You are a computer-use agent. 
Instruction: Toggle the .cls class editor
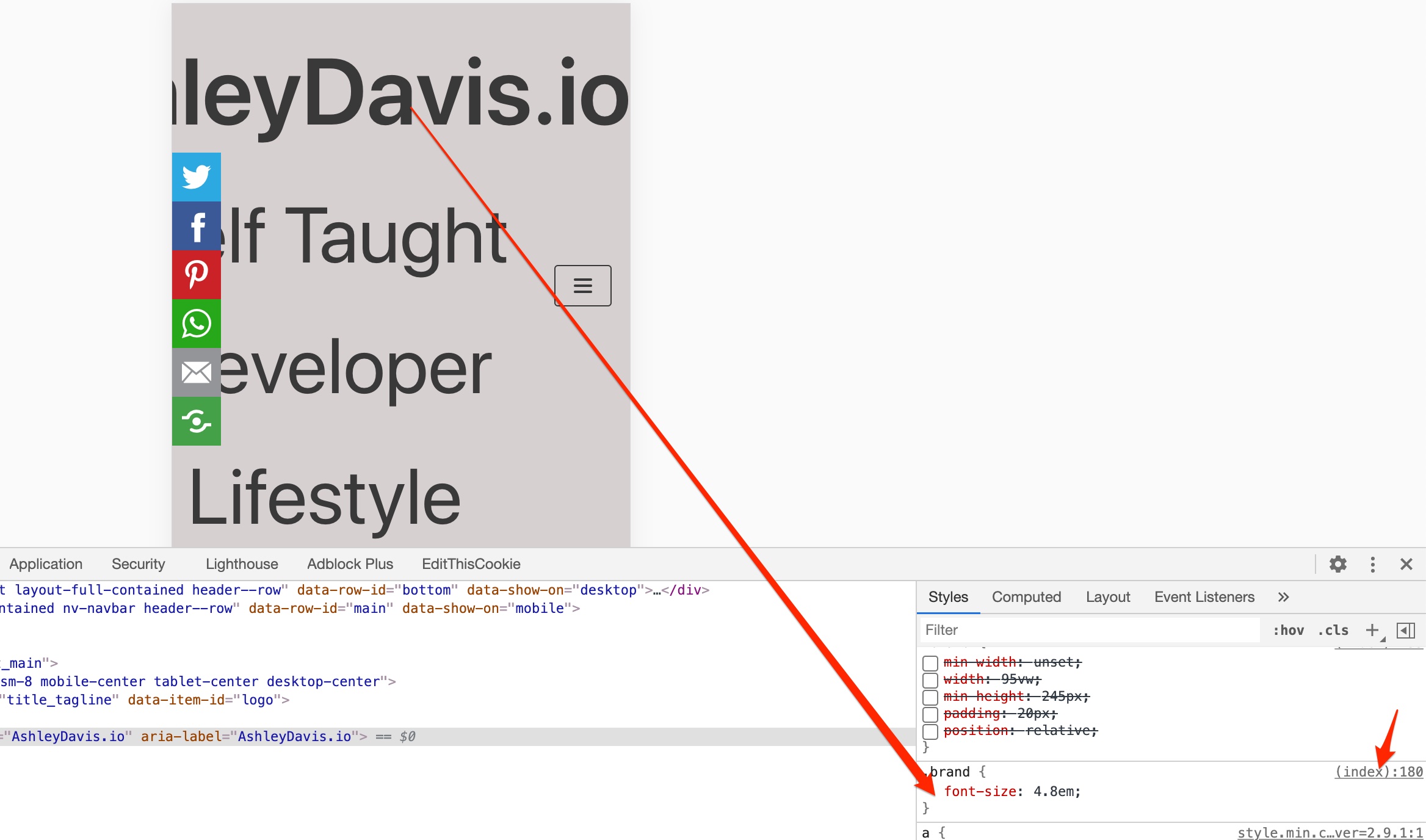click(1333, 630)
